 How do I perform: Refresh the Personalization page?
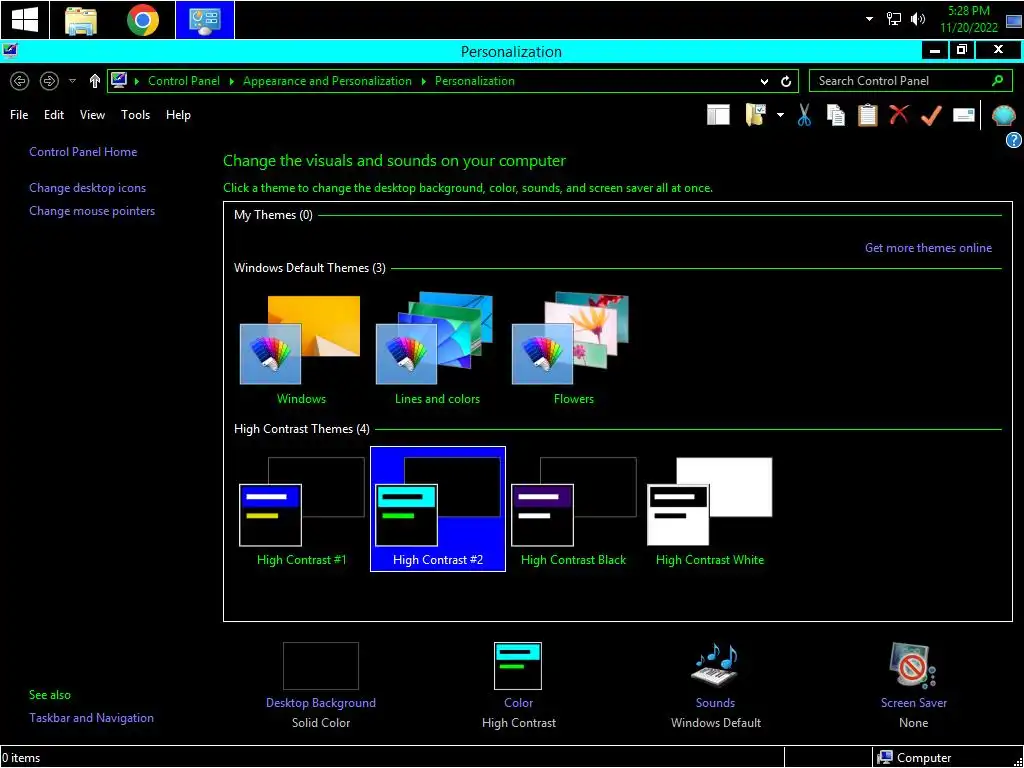[x=786, y=82]
